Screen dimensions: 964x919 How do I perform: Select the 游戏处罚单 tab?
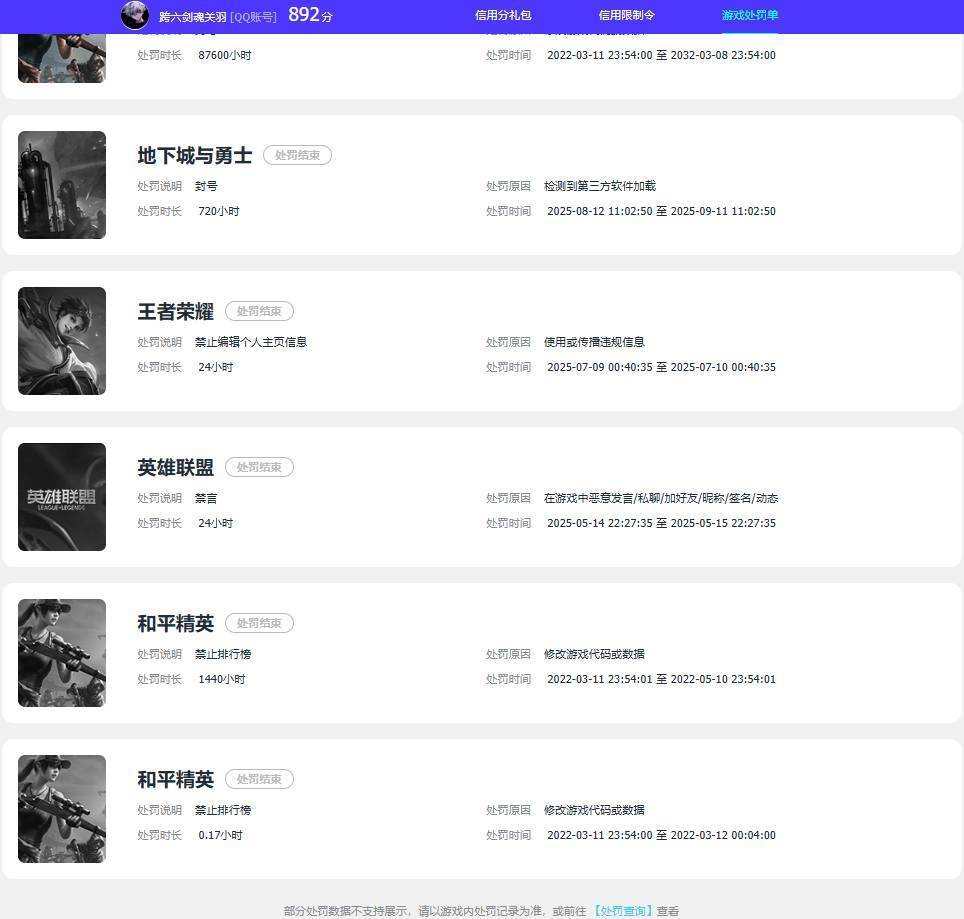[x=749, y=15]
